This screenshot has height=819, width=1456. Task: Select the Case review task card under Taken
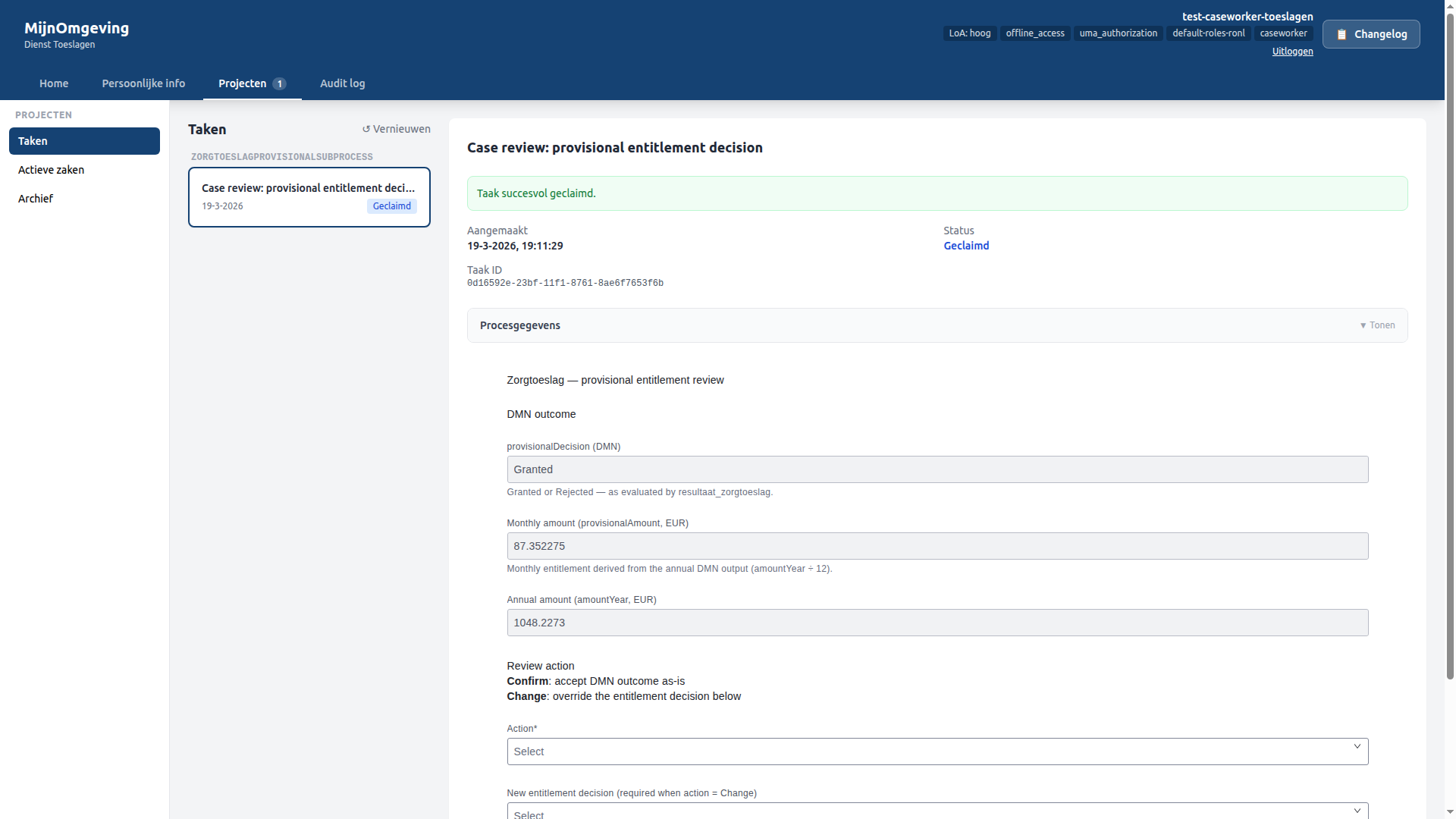click(309, 196)
